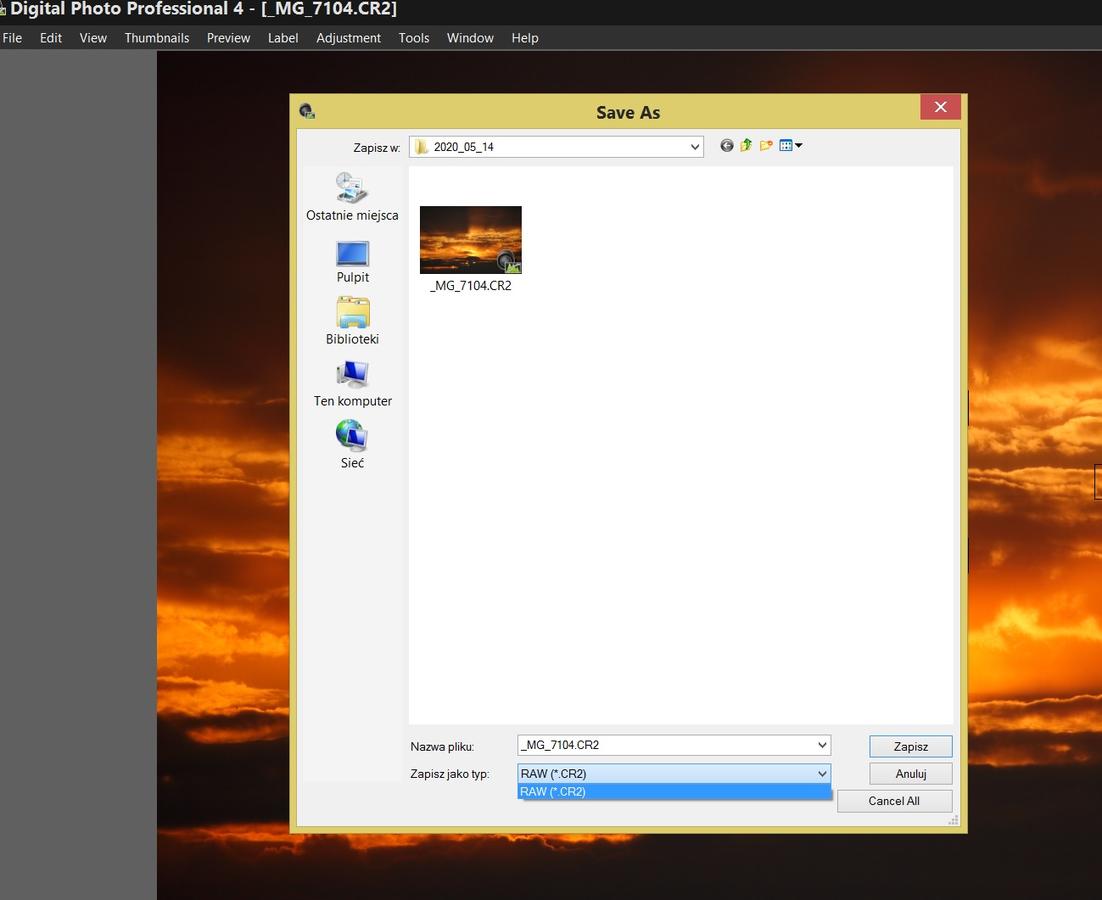Open the Edit menu
Viewport: 1102px width, 900px height.
pos(51,38)
